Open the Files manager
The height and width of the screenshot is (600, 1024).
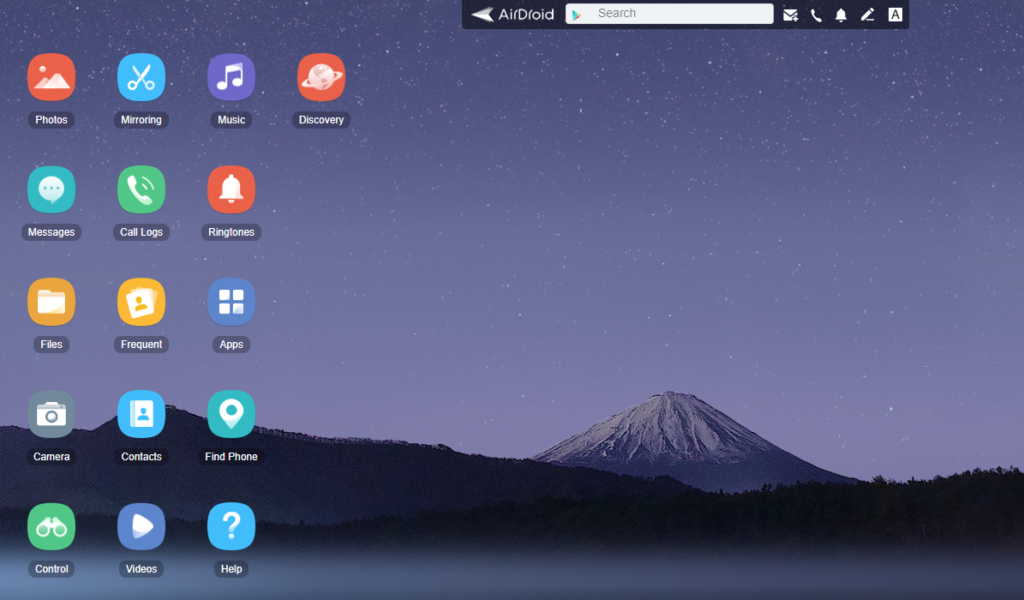click(x=51, y=301)
